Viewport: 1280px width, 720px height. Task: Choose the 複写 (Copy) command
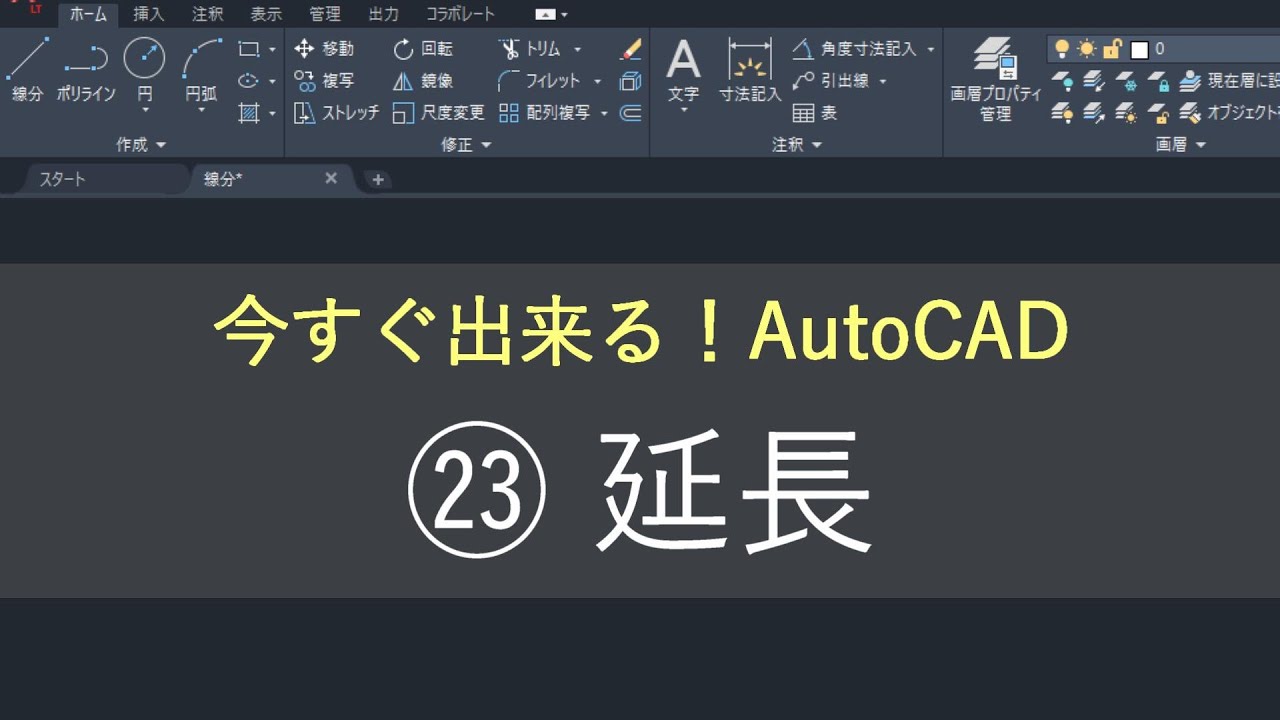click(x=325, y=81)
